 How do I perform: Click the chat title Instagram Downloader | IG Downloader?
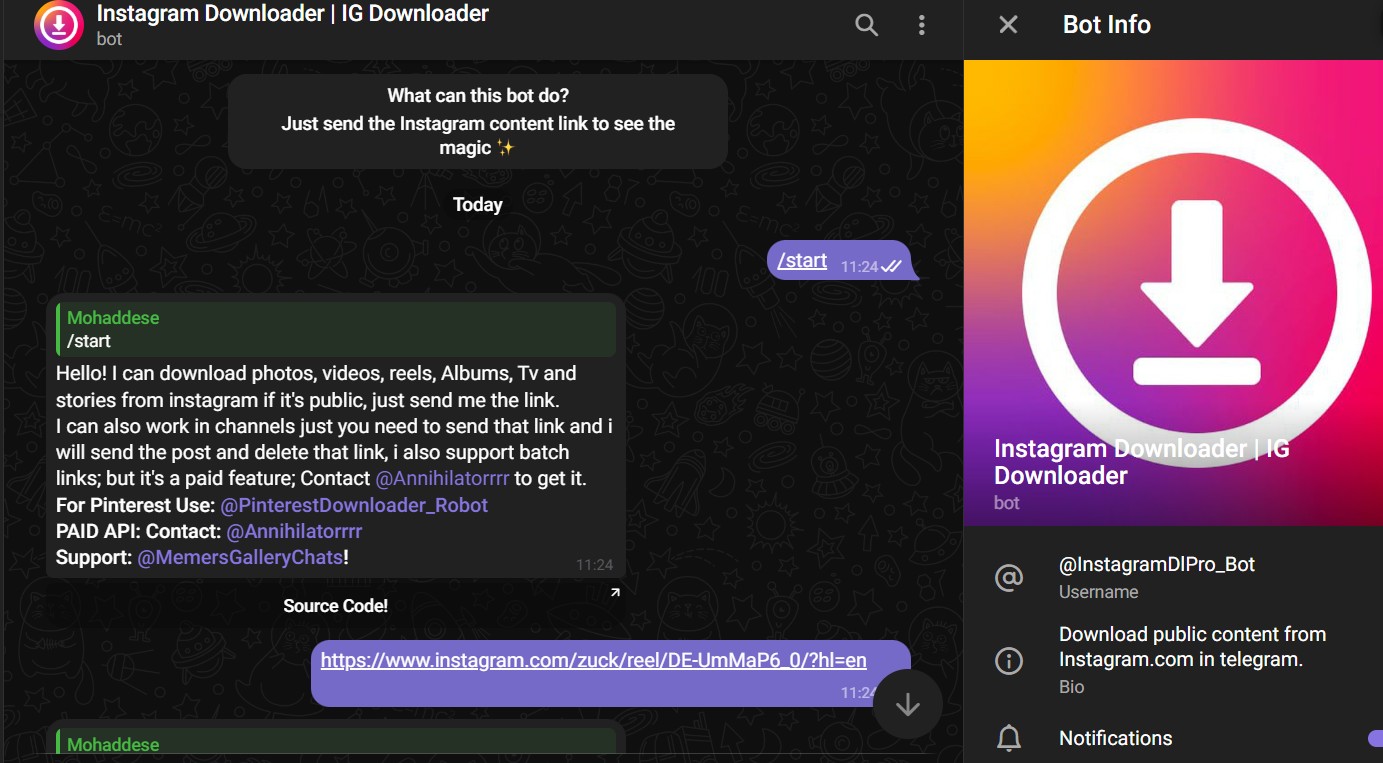293,14
